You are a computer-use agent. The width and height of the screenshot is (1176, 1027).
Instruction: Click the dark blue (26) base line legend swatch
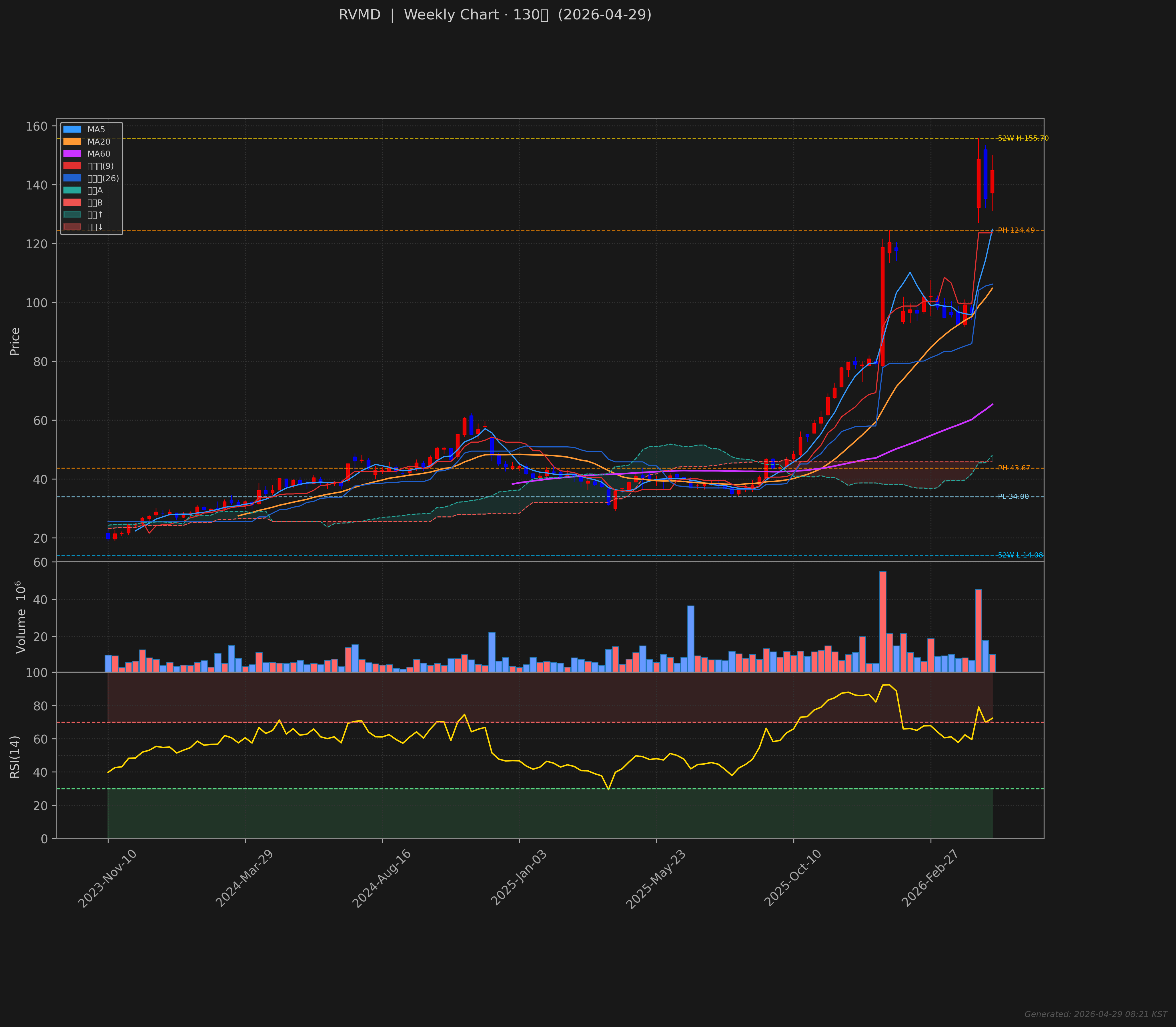tap(72, 178)
